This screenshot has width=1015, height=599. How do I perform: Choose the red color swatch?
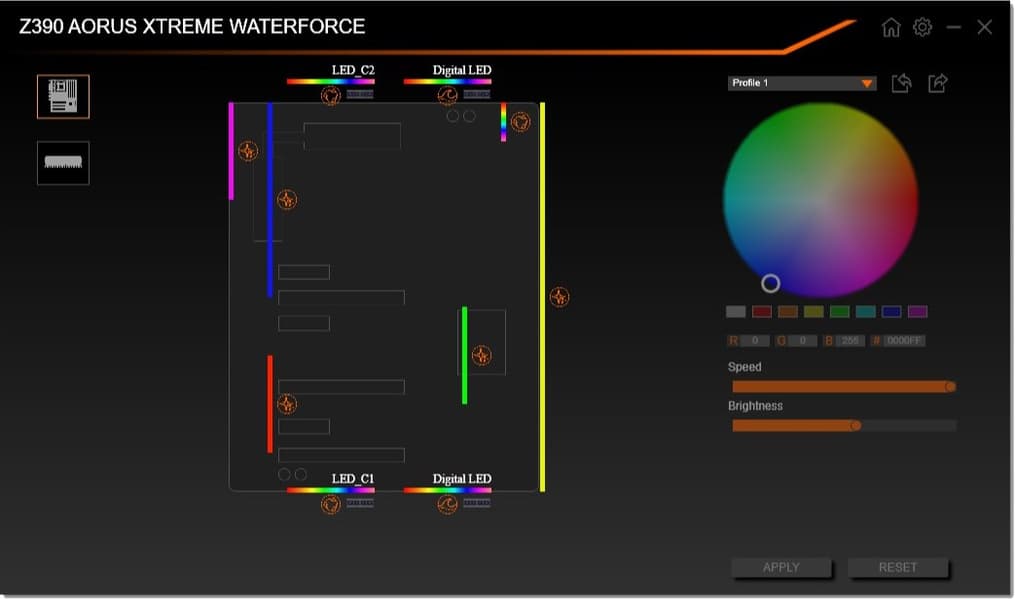(x=762, y=311)
